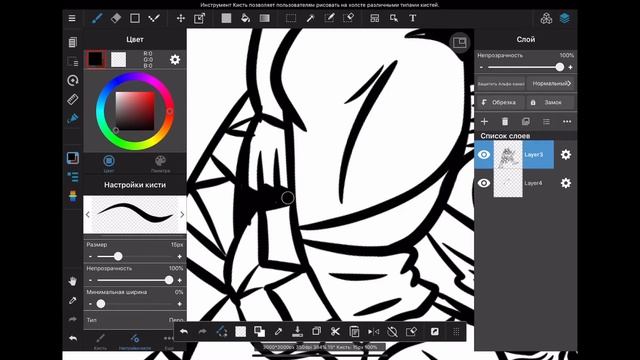640x360 pixels.
Task: Switch to the Палитра palette tab
Action: (160, 164)
